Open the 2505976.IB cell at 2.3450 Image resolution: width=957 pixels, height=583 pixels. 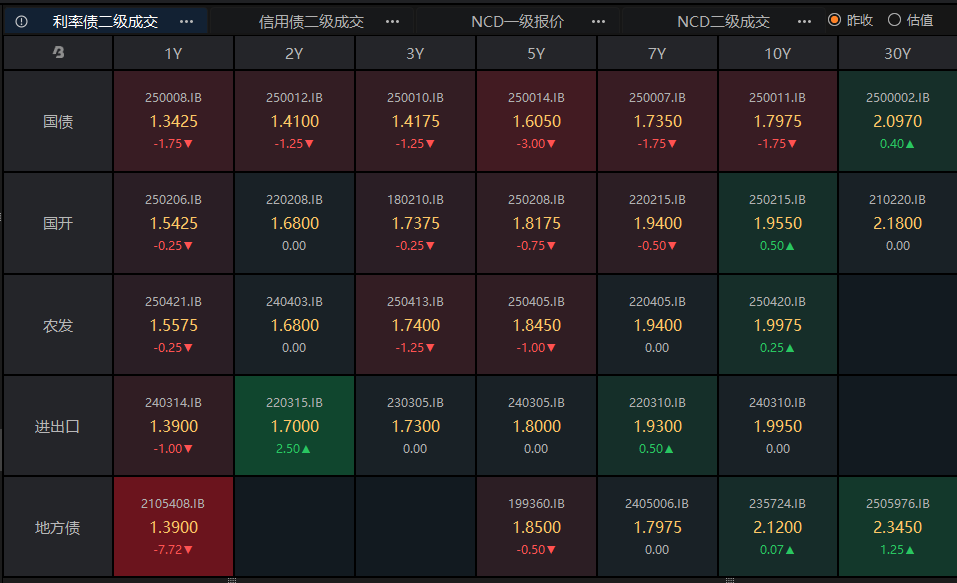pos(898,527)
